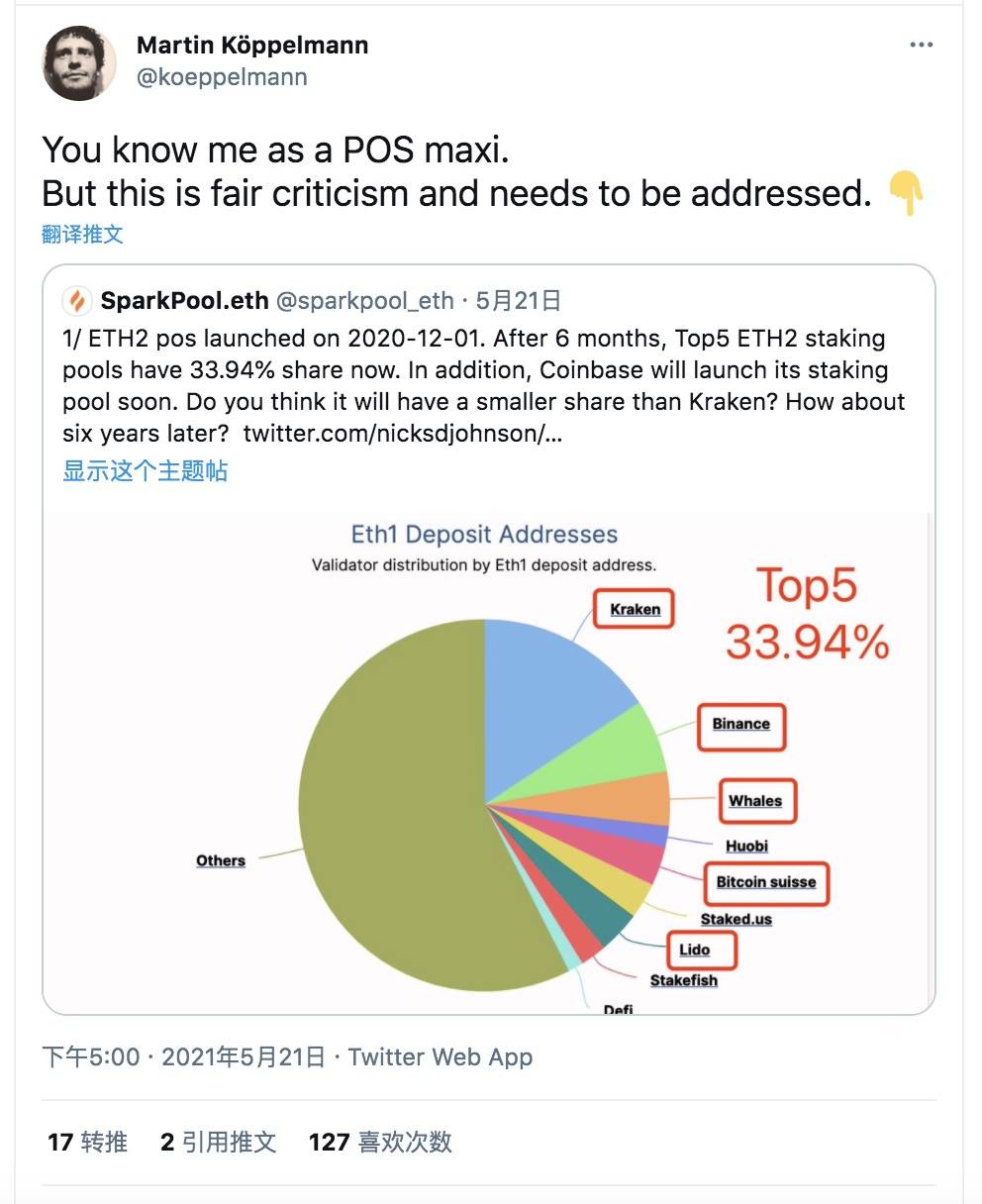Click the SparkPool.eth flame avatar icon
The height and width of the screenshot is (1204, 982).
pos(77,300)
